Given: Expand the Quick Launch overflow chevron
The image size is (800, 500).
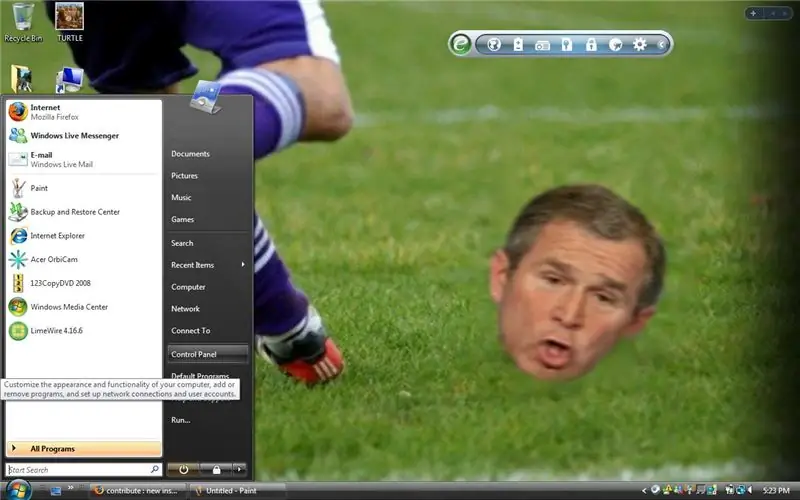Looking at the screenshot, I should [70, 488].
